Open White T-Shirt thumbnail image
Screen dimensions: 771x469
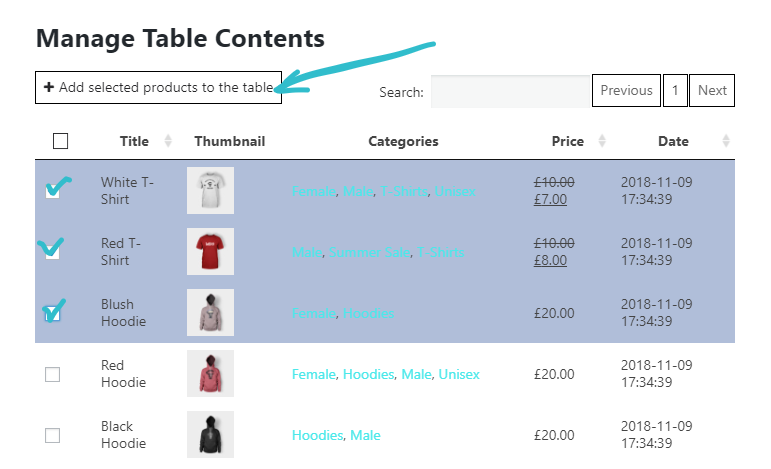tap(210, 190)
